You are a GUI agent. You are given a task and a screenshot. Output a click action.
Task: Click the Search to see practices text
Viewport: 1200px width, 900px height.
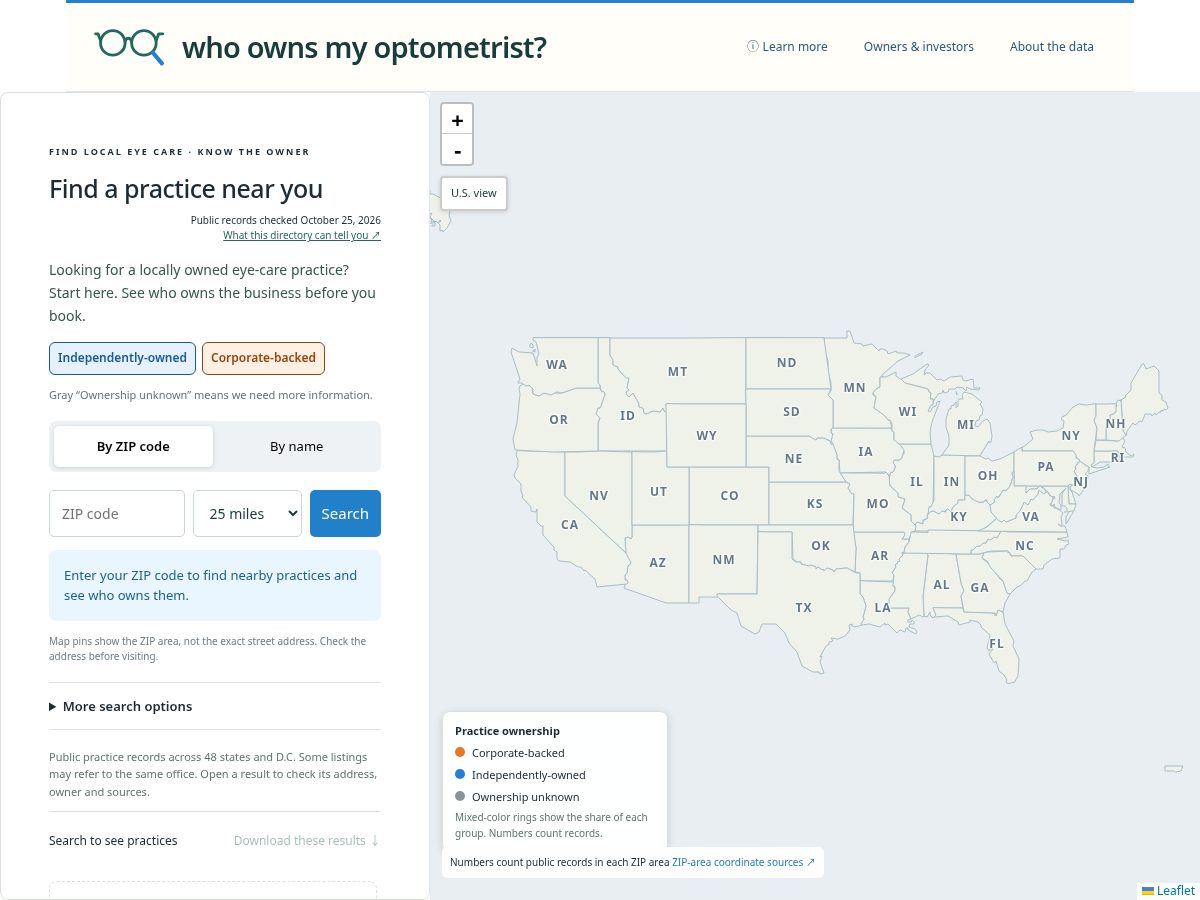pyautogui.click(x=113, y=841)
